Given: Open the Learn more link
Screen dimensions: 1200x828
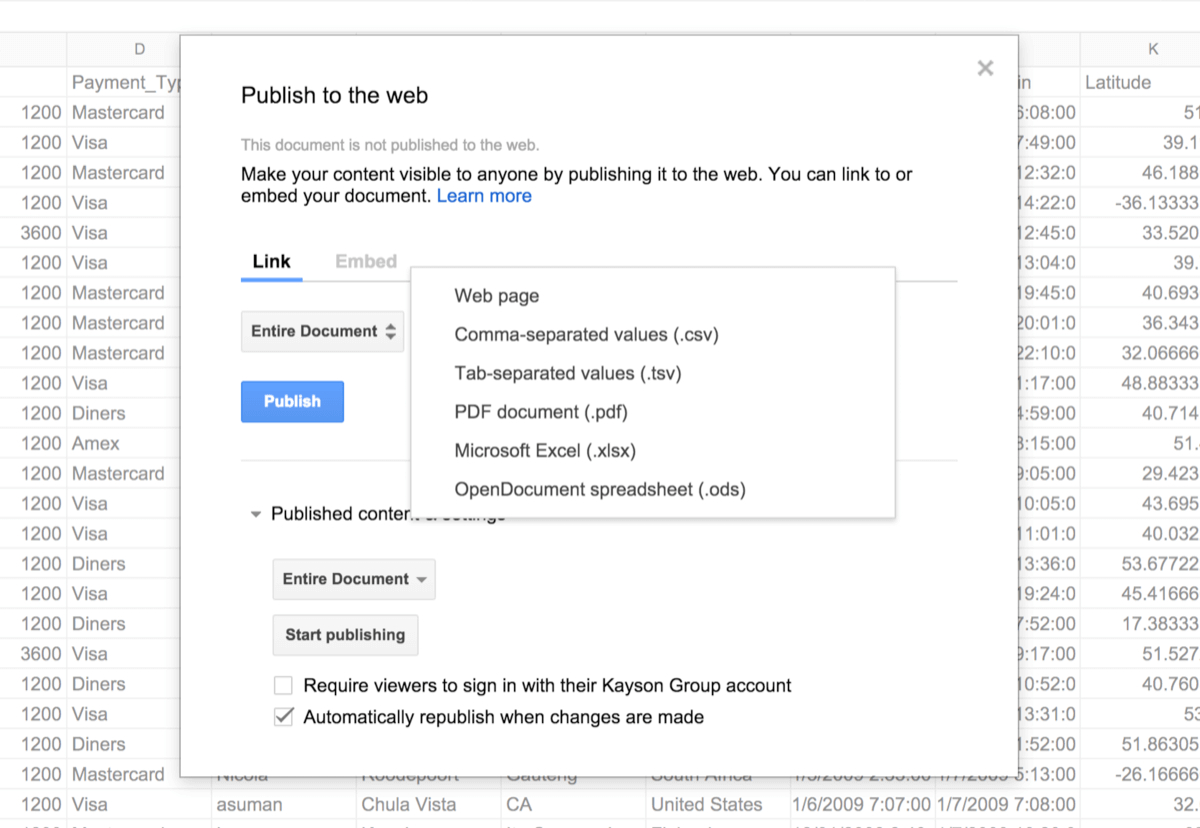Looking at the screenshot, I should (x=484, y=196).
